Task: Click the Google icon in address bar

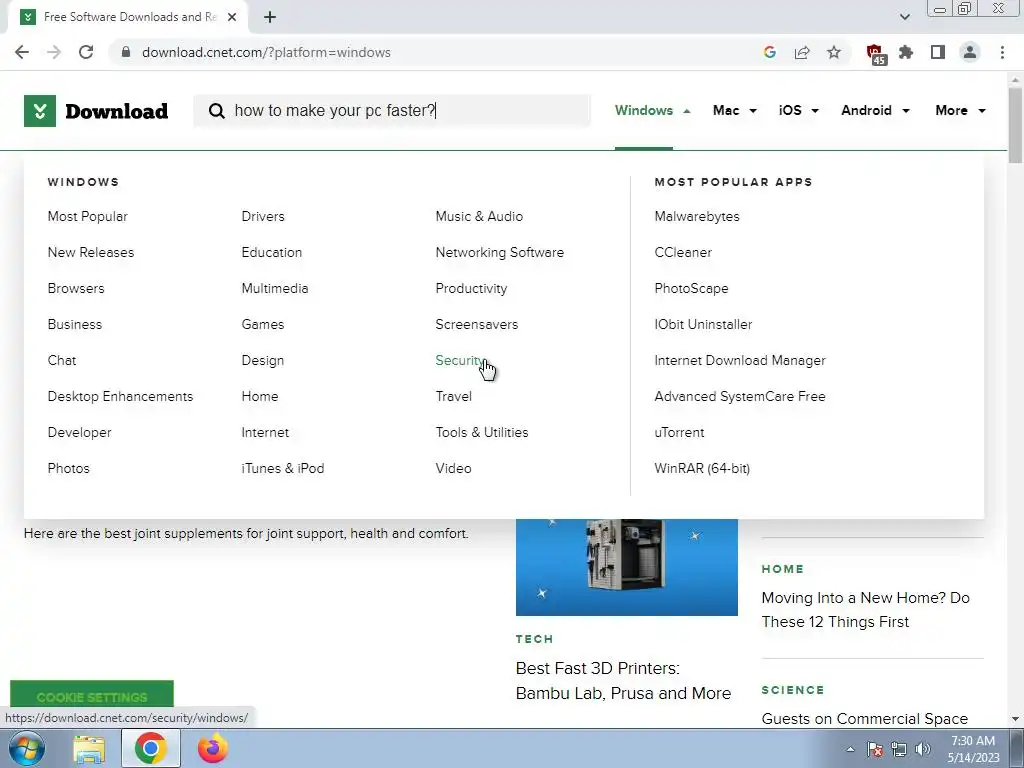Action: click(770, 52)
